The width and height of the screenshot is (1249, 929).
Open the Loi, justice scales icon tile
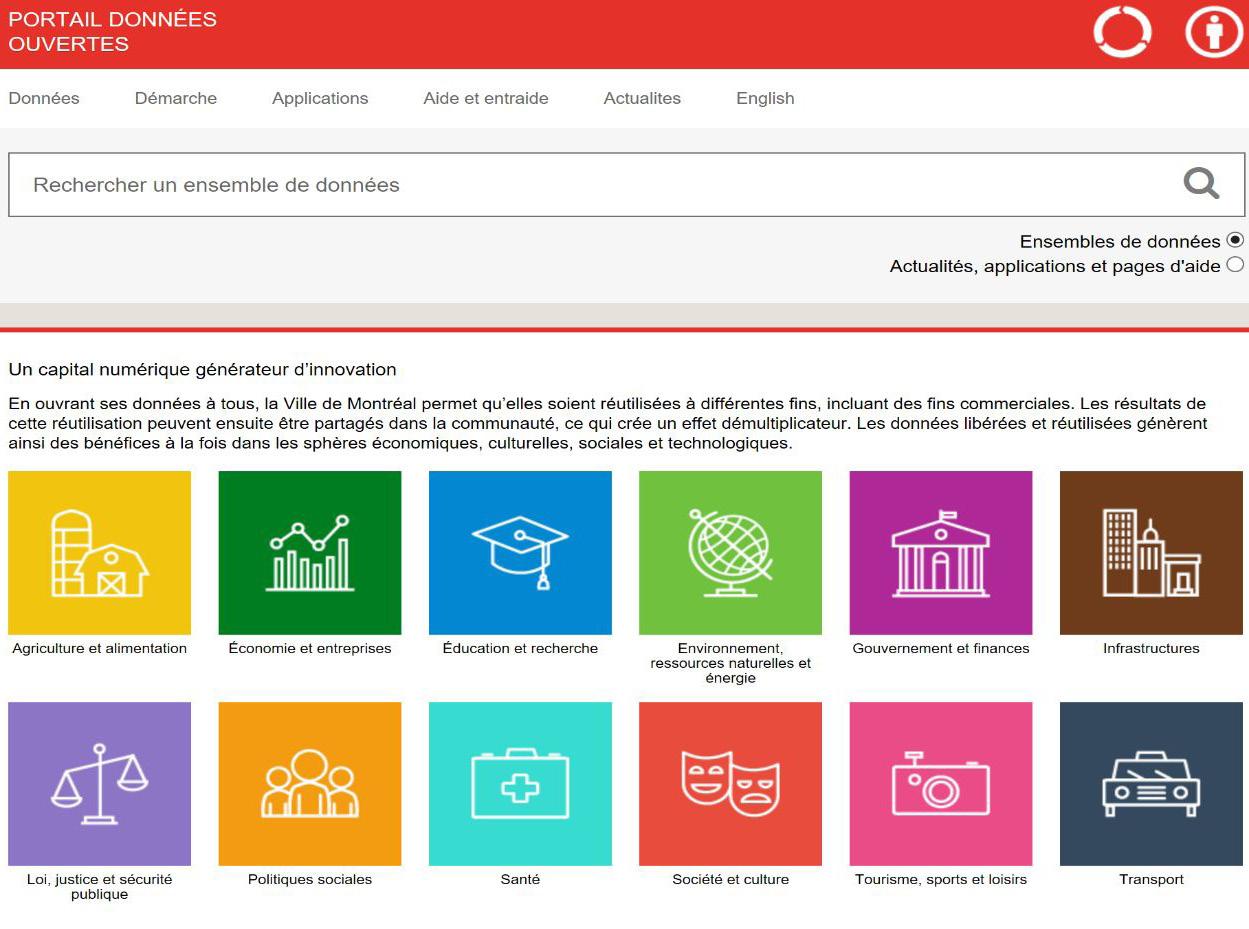click(x=99, y=784)
